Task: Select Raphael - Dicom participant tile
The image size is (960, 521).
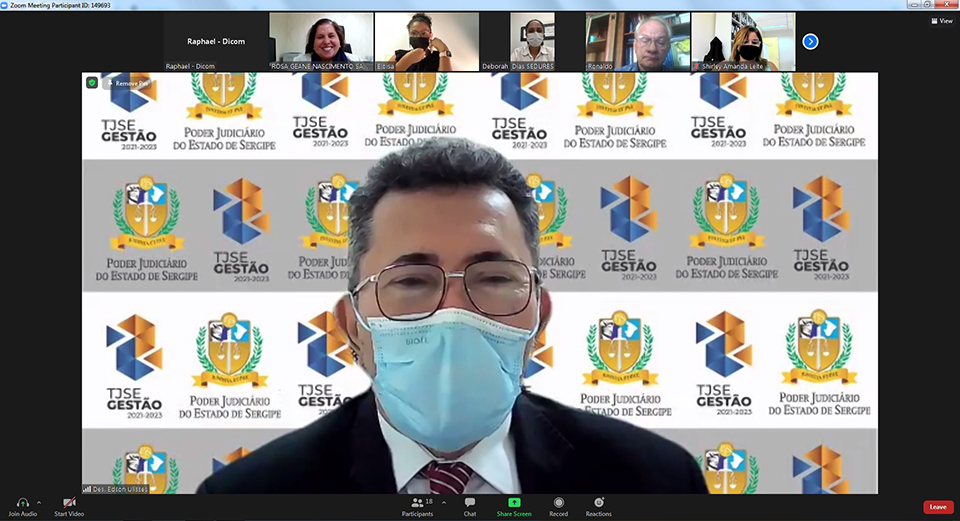Action: click(x=216, y=41)
